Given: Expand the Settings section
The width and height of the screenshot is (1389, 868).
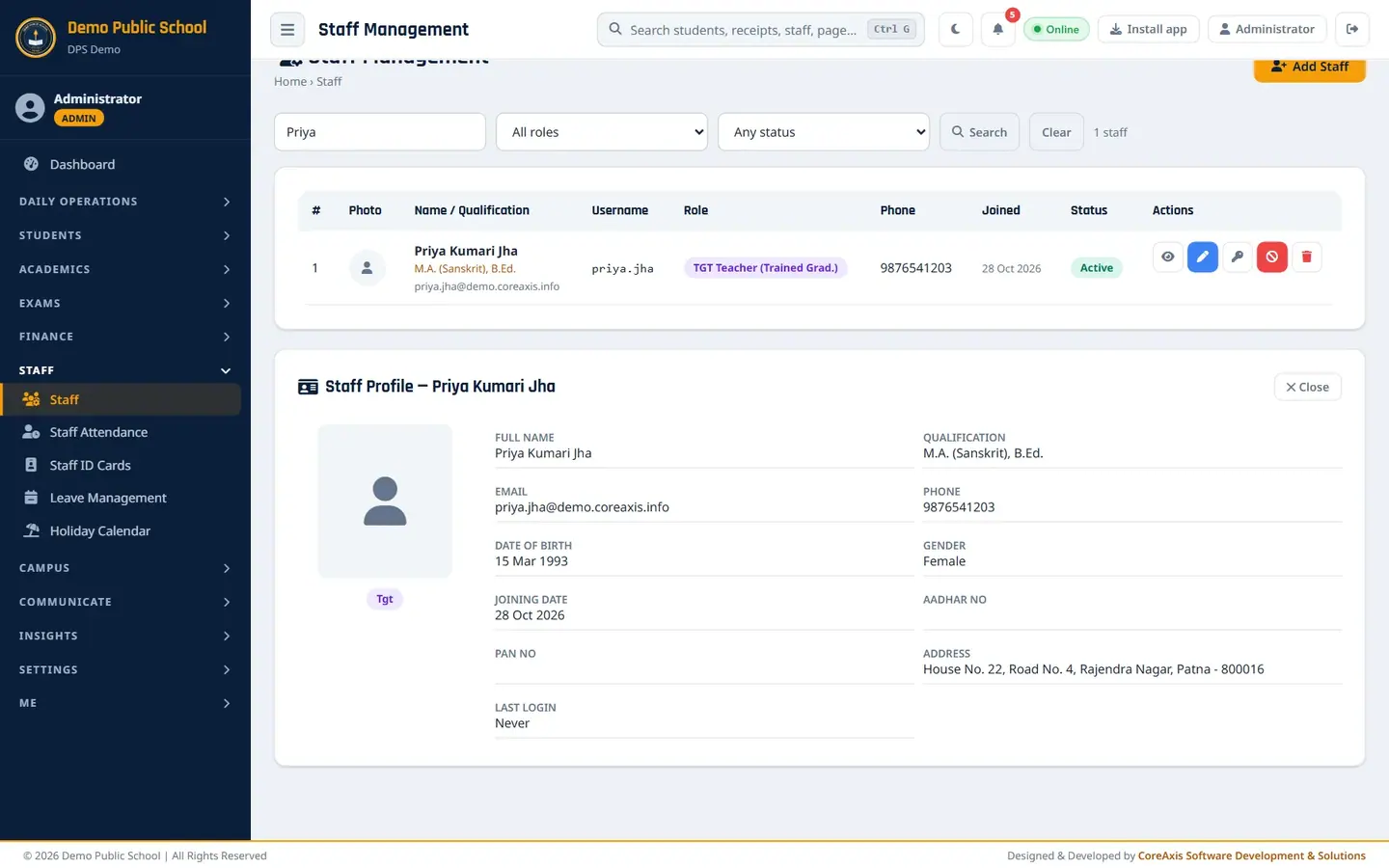Looking at the screenshot, I should [x=125, y=669].
